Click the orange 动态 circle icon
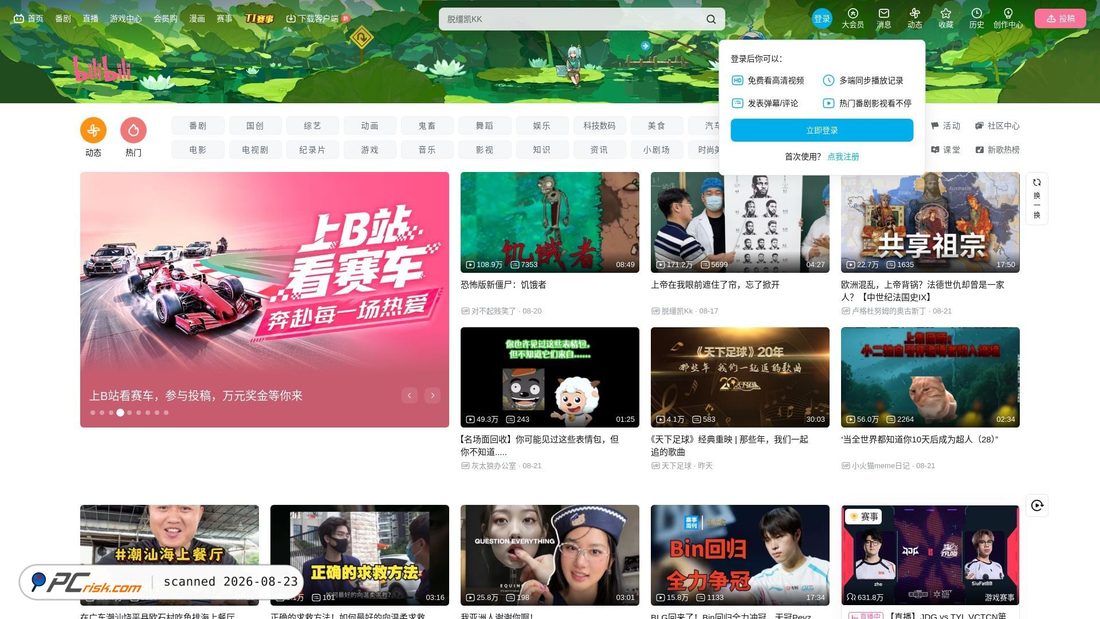 point(93,130)
